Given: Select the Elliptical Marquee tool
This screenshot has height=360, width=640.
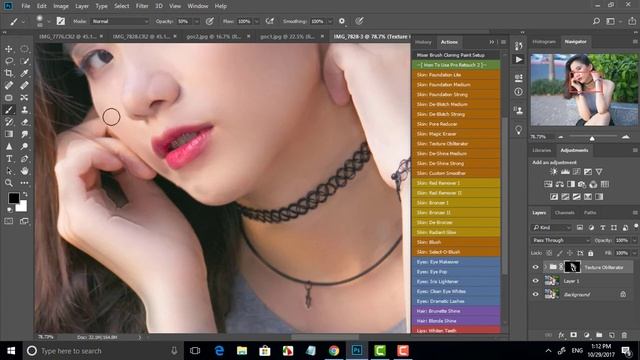Looking at the screenshot, I should (24, 49).
